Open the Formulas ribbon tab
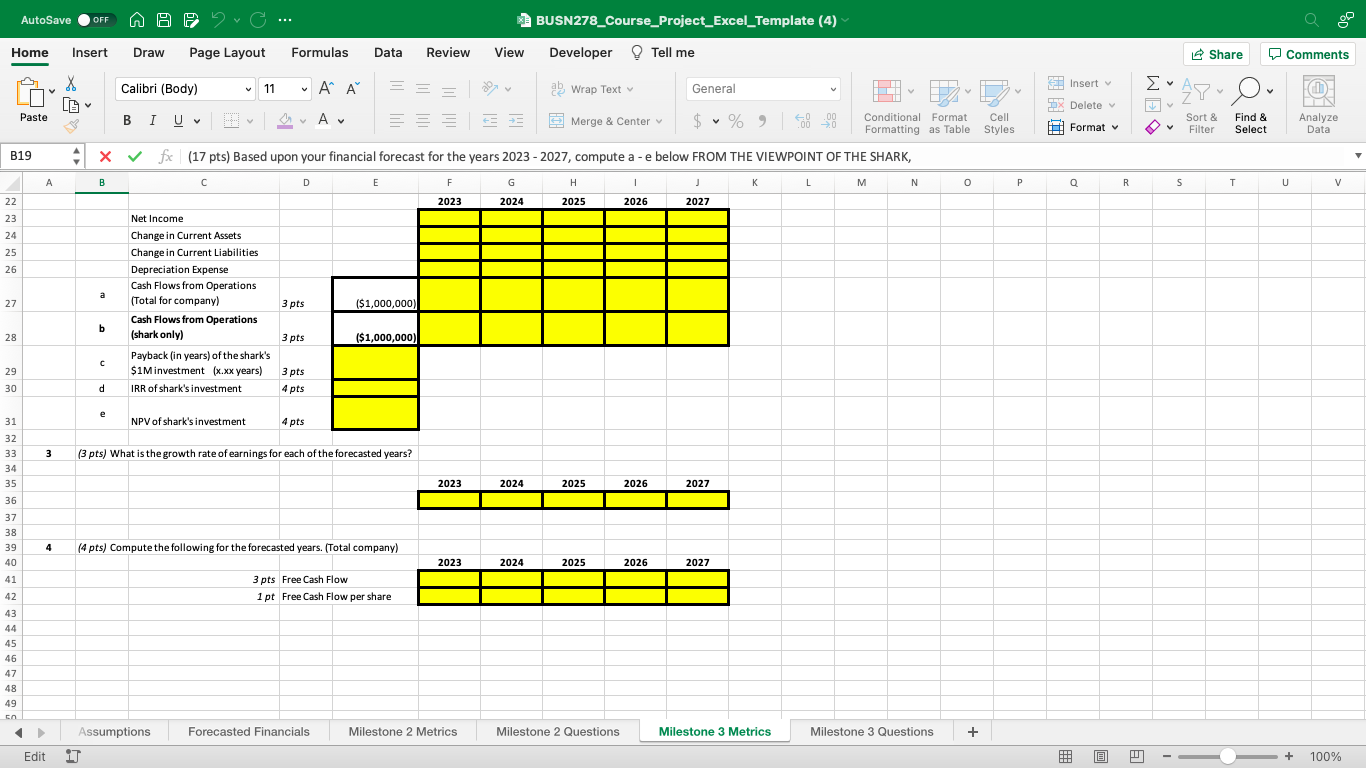This screenshot has width=1366, height=768. tap(320, 52)
